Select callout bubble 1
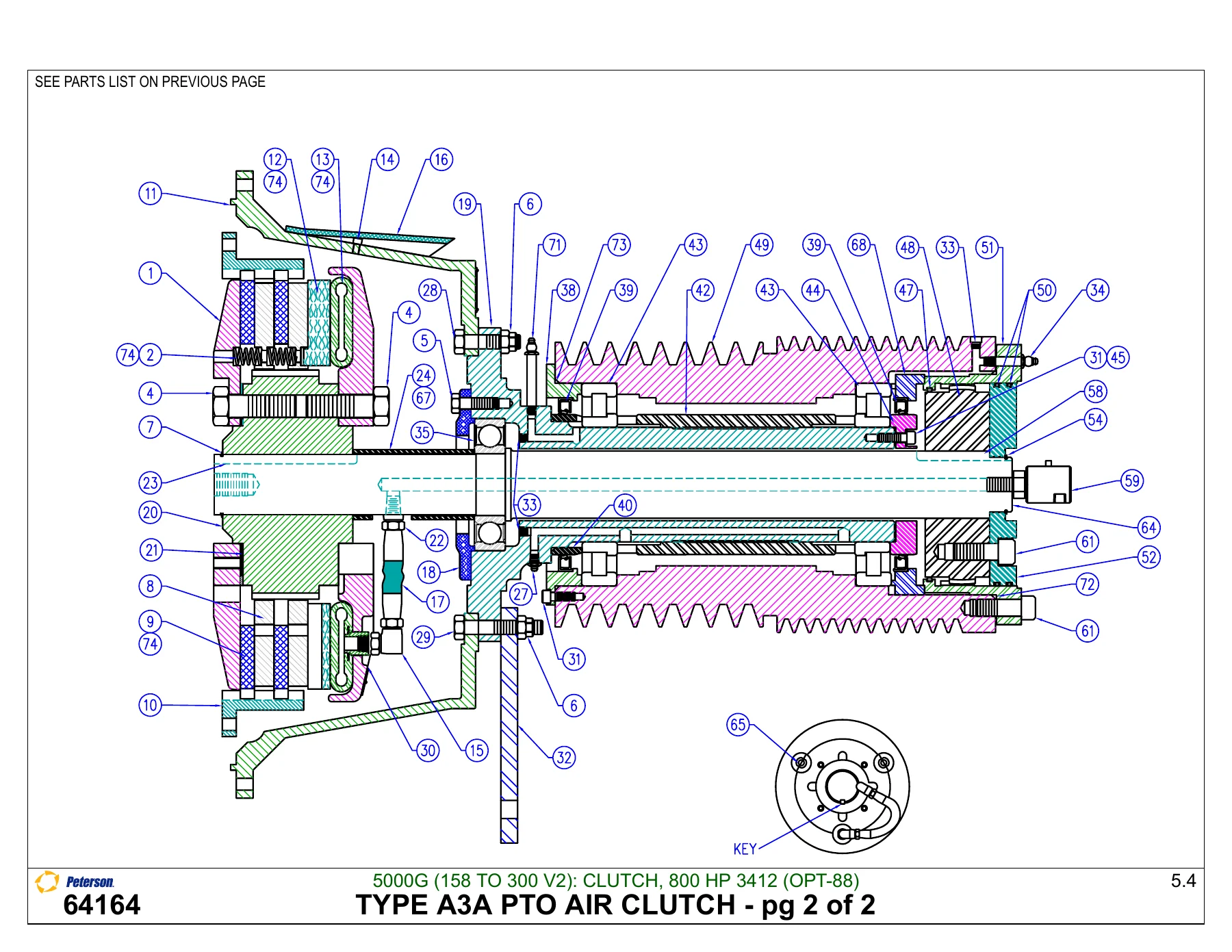 click(151, 274)
